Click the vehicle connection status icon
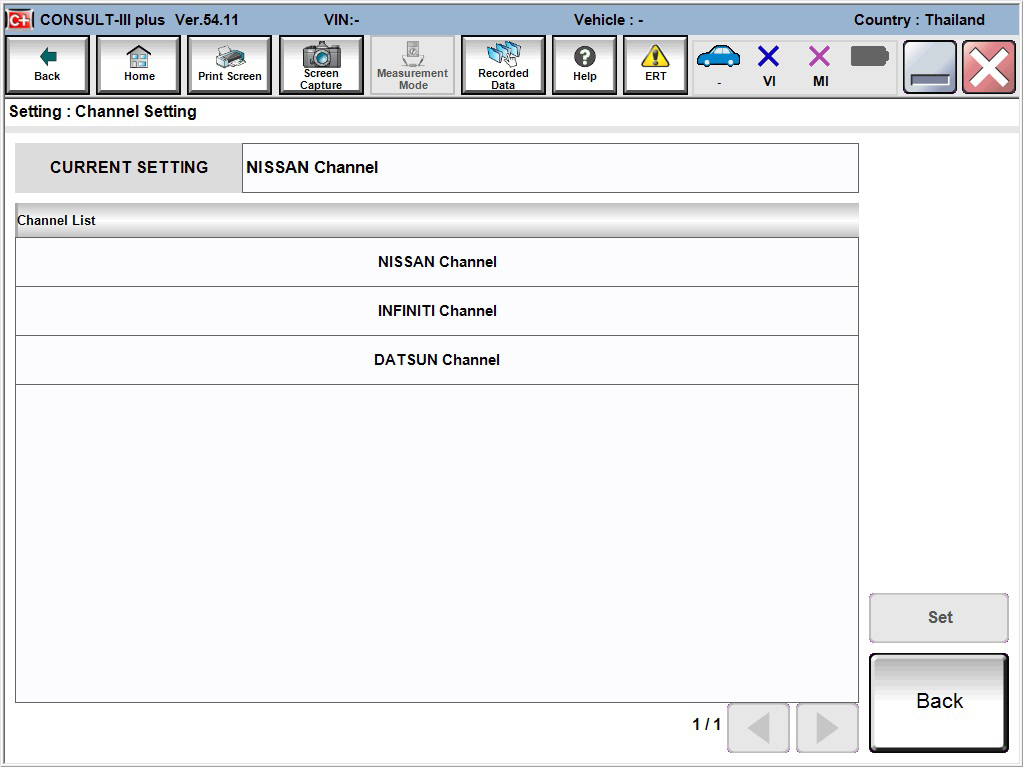Image resolution: width=1023 pixels, height=767 pixels. [x=718, y=60]
